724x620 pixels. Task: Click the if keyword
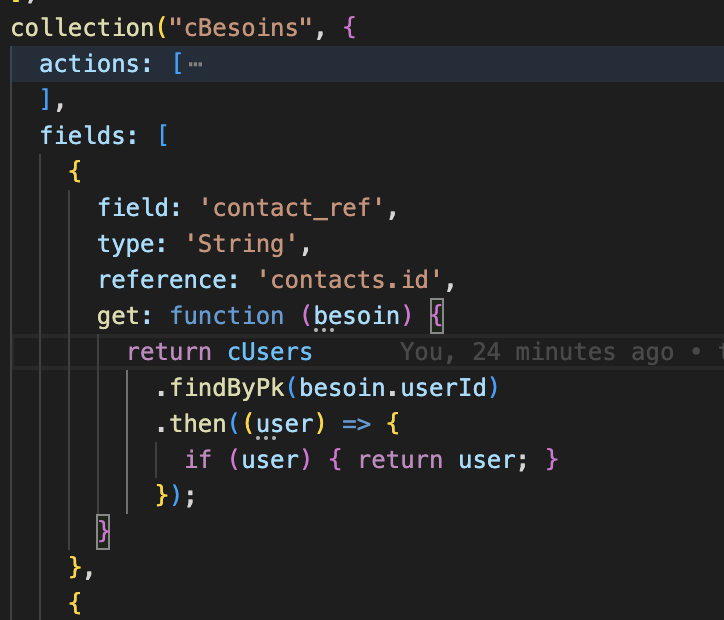pos(197,460)
